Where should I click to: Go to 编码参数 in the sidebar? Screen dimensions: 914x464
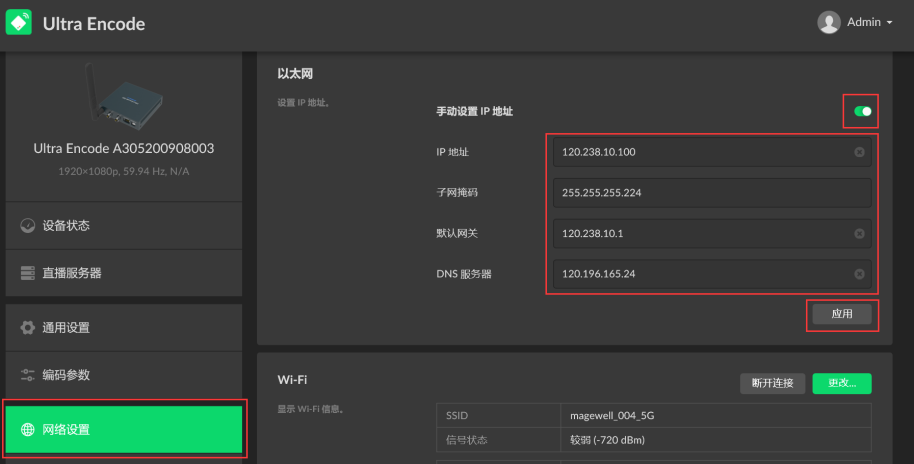tap(123, 375)
